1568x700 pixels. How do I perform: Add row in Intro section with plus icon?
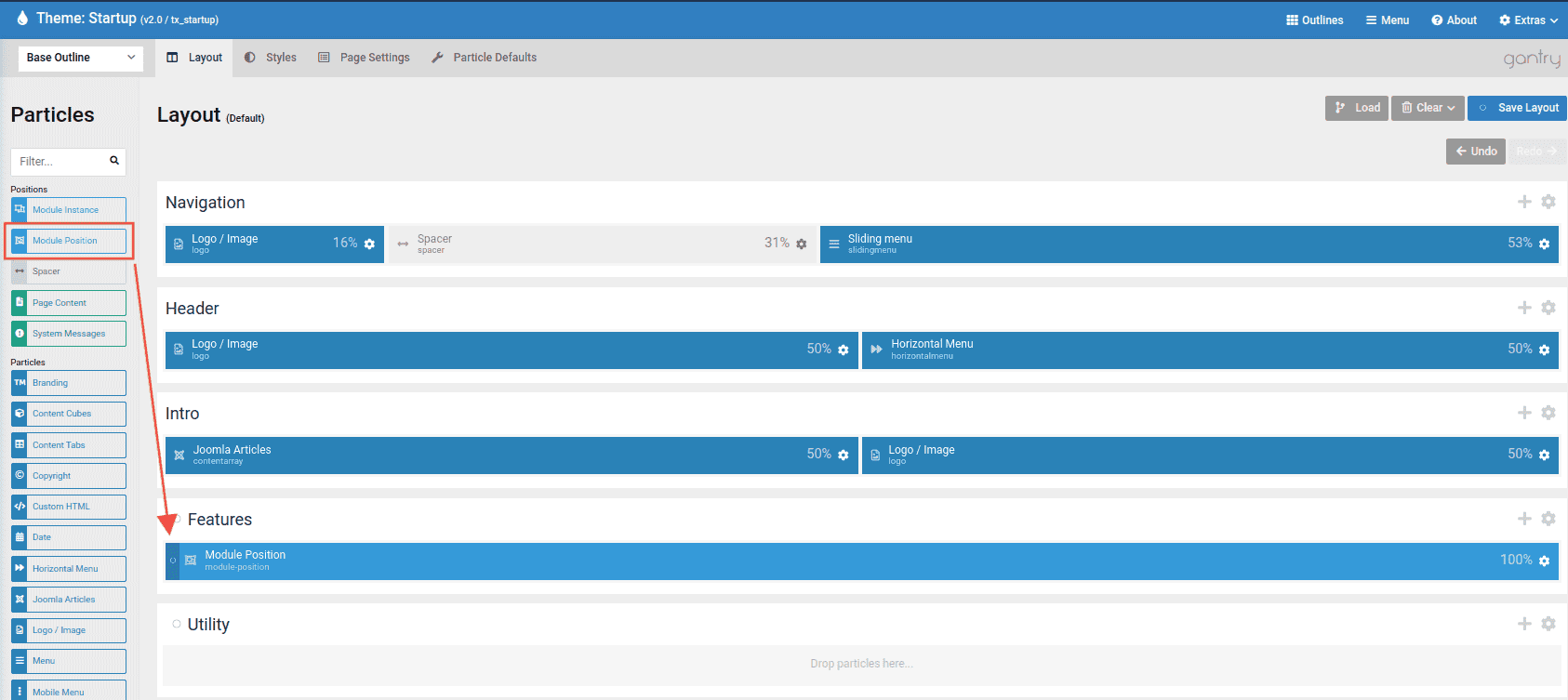coord(1524,413)
